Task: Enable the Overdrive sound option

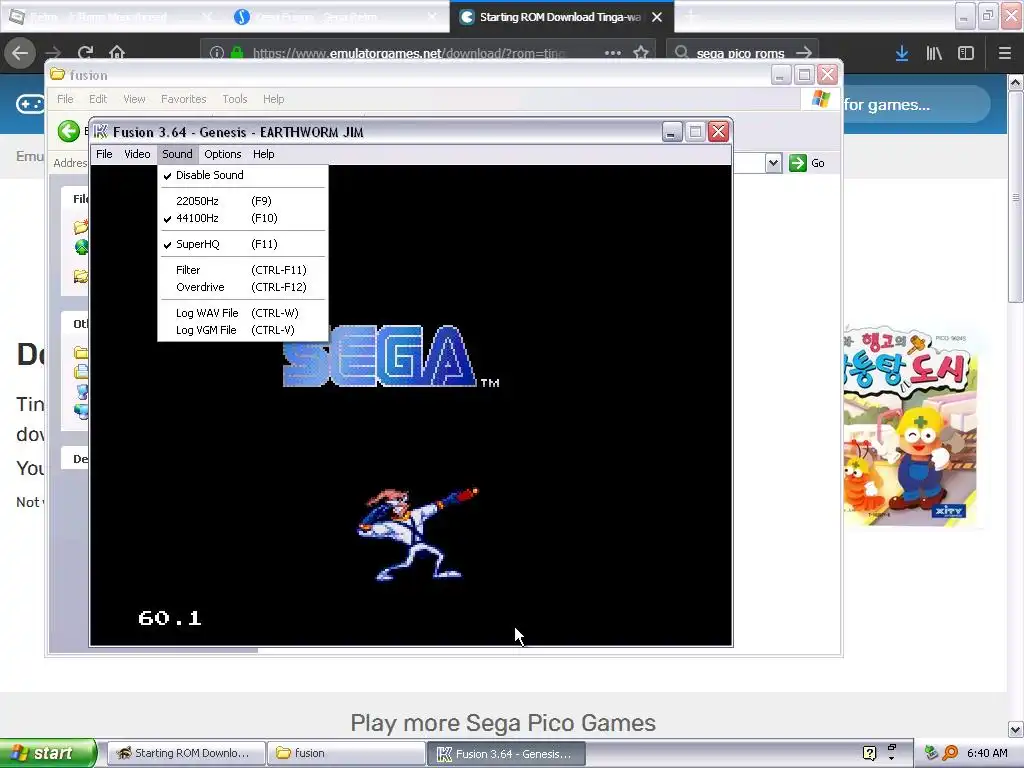Action: [242, 287]
